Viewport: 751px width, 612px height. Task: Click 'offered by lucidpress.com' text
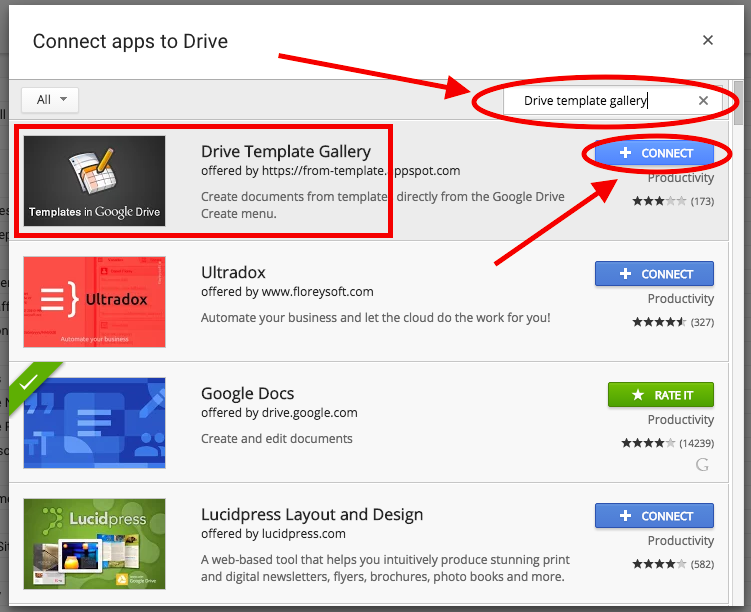(x=273, y=534)
